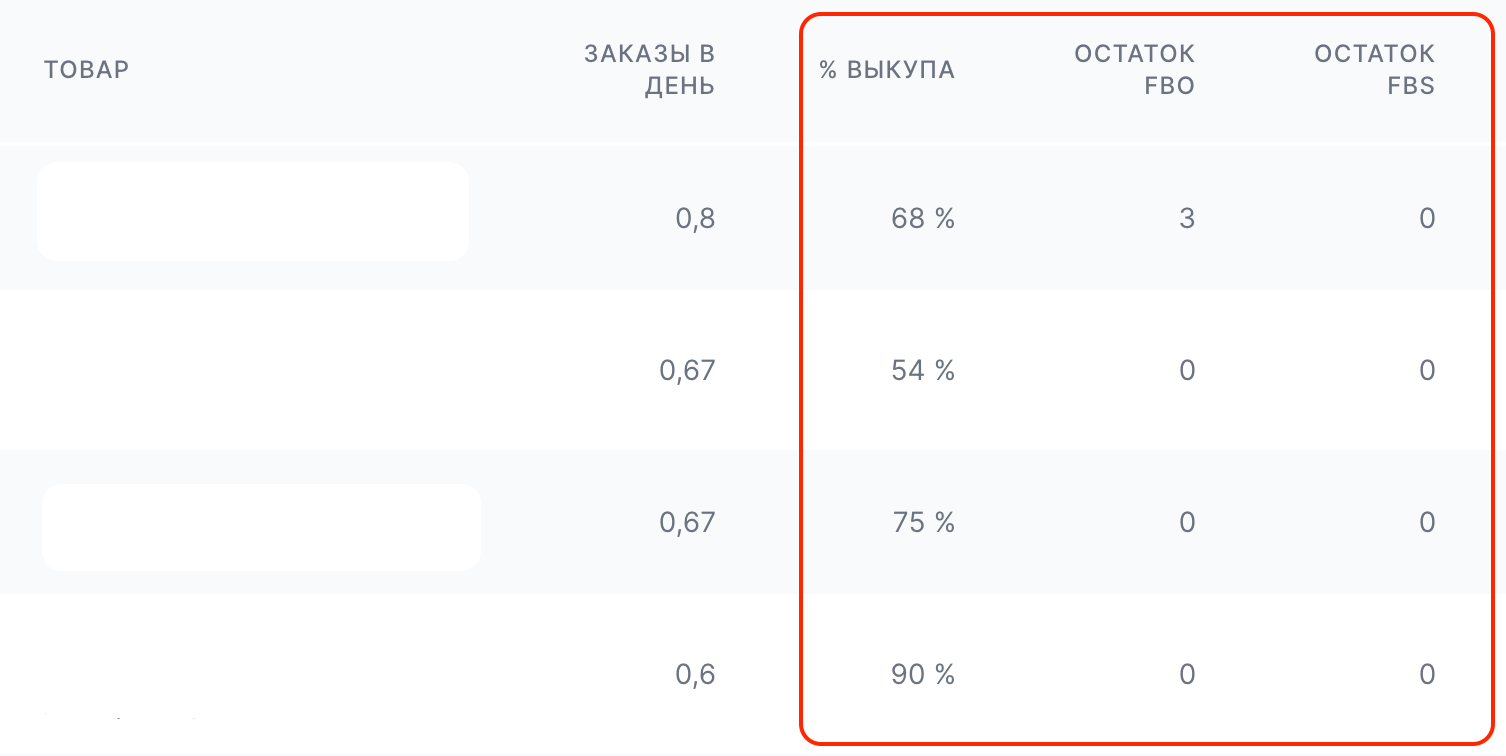The height and width of the screenshot is (756, 1506).
Task: Open the hidden product block in first row
Action: click(252, 212)
